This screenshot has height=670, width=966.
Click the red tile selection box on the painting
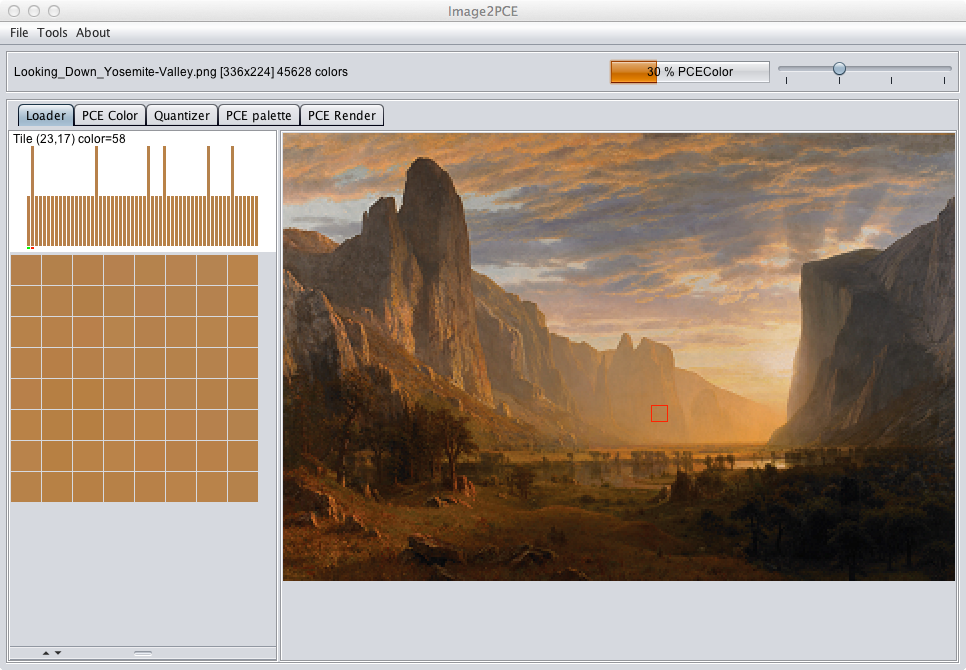[x=659, y=413]
